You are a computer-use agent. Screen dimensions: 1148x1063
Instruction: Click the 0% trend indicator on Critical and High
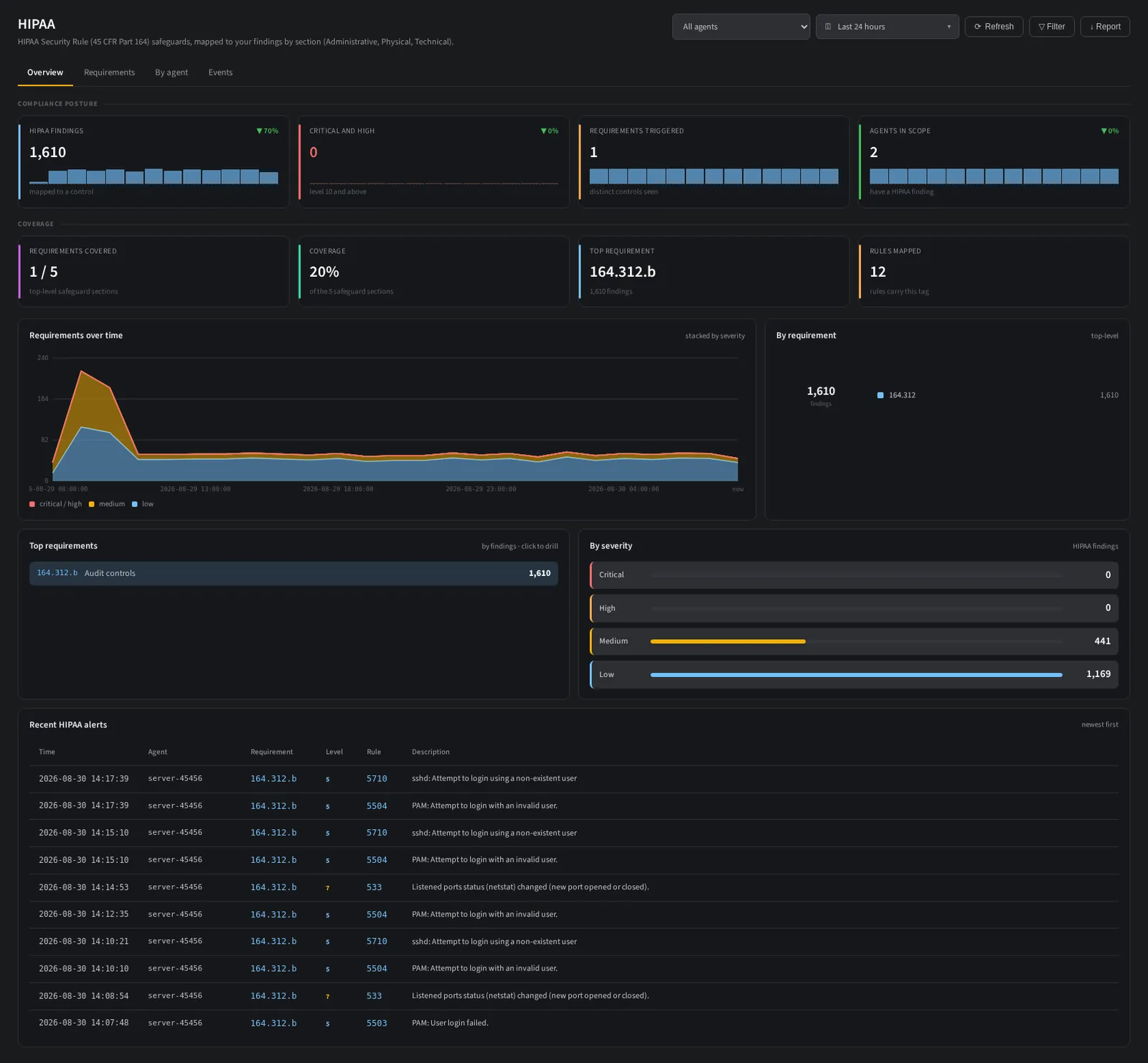pos(549,131)
